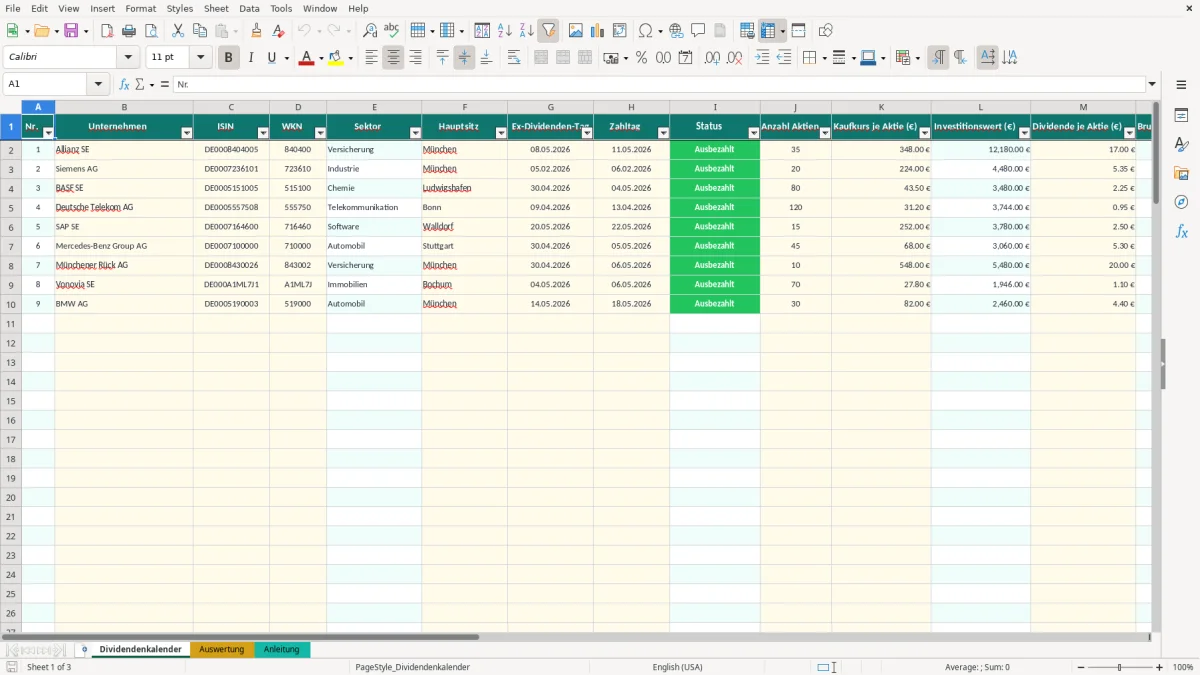Click the Print icon
Viewport: 1200px width, 675px height.
coord(129,31)
